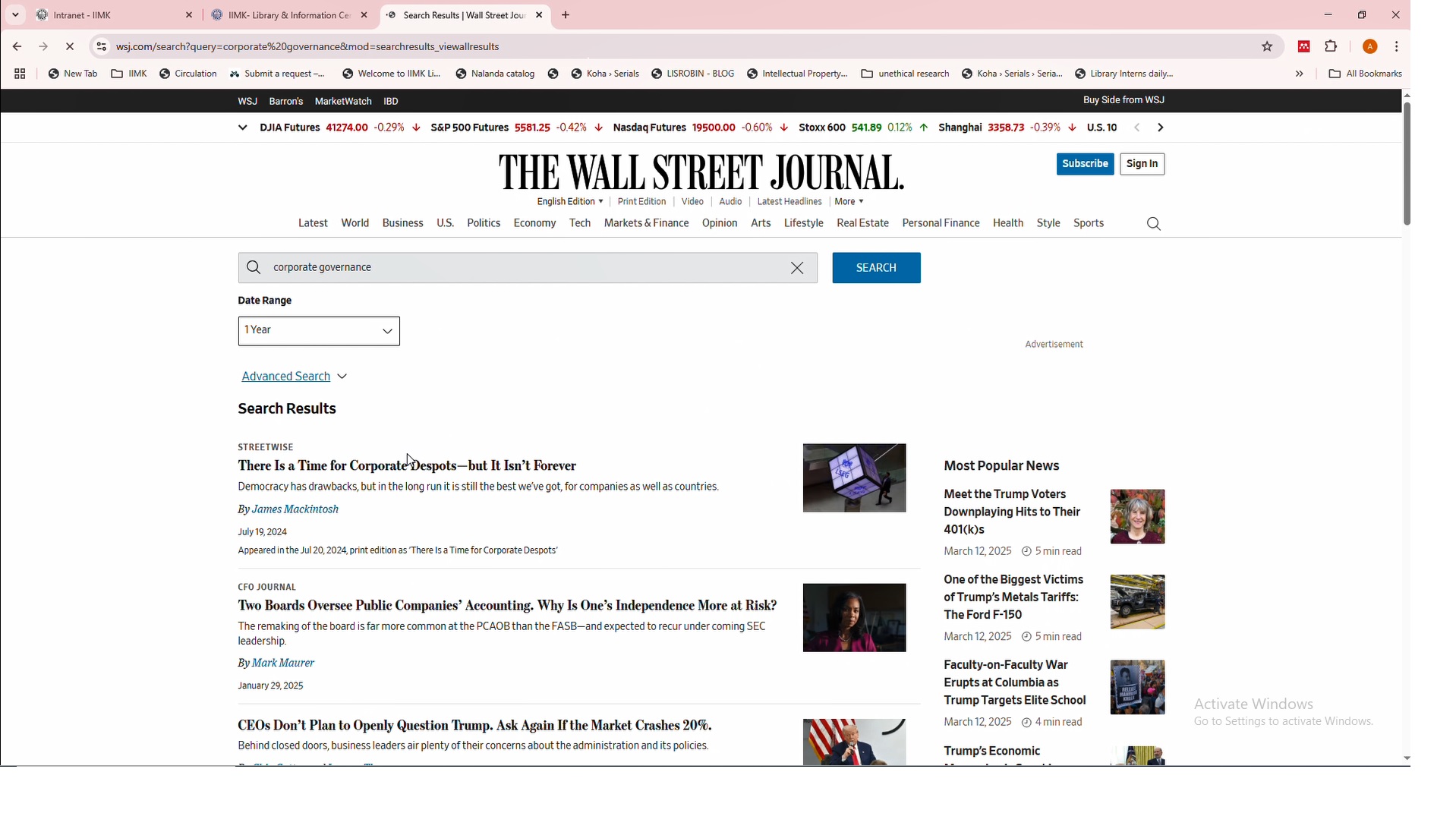
Task: Open author James Mackintosh link
Action: (x=295, y=509)
